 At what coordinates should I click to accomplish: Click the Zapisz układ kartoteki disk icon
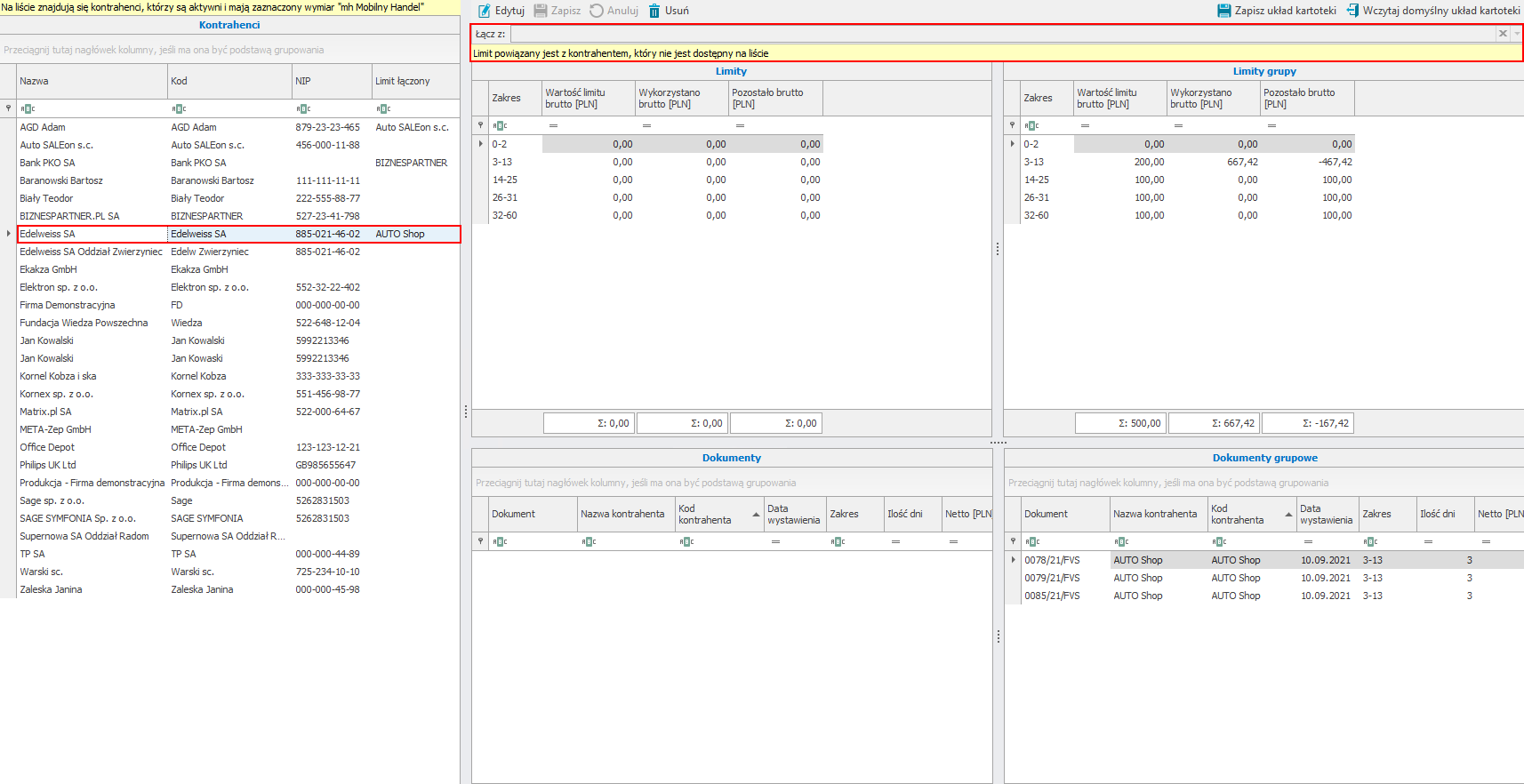click(1224, 11)
